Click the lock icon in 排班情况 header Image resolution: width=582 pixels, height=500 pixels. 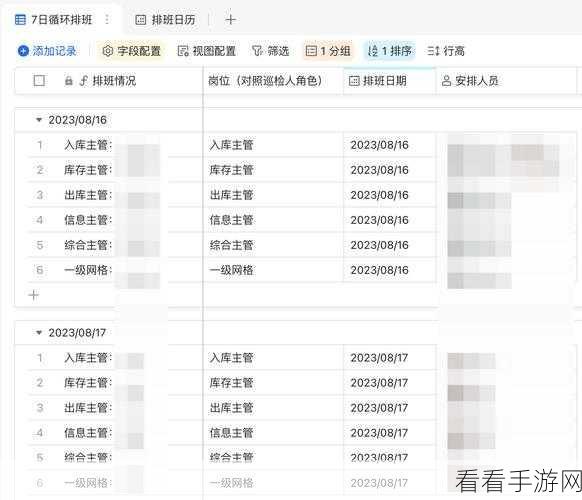[x=69, y=81]
